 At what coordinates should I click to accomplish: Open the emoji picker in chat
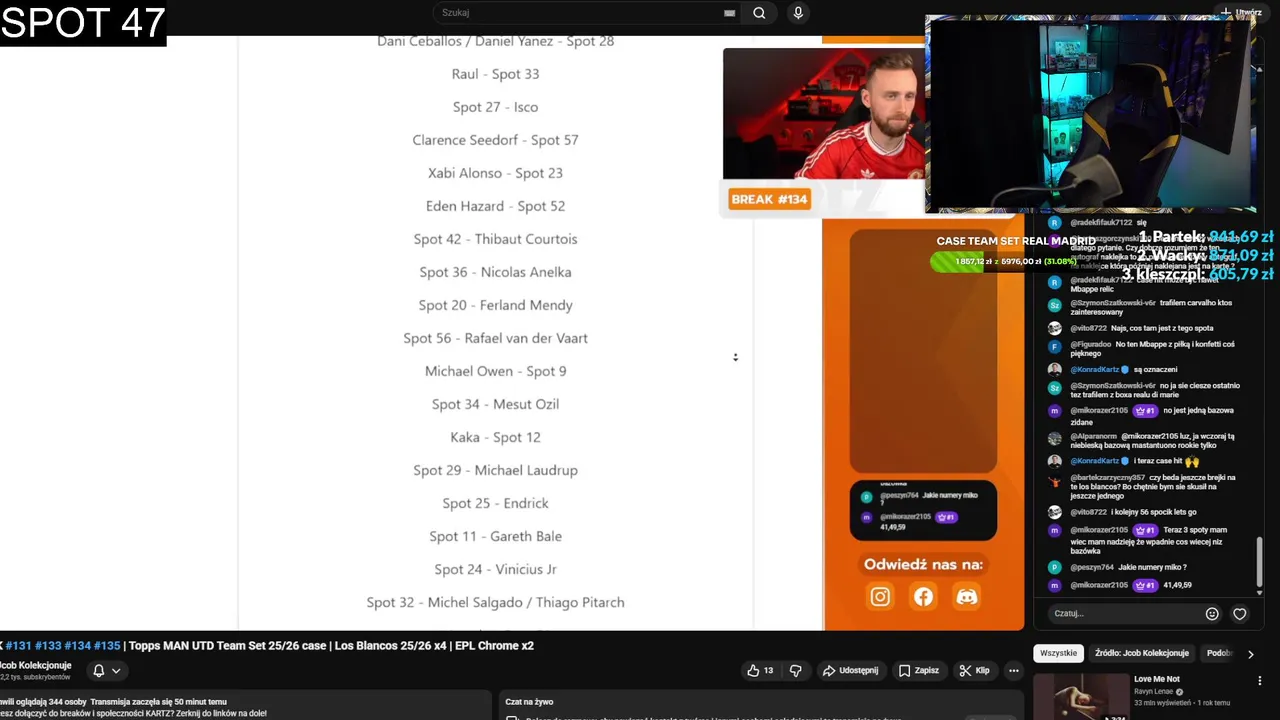[1212, 614]
